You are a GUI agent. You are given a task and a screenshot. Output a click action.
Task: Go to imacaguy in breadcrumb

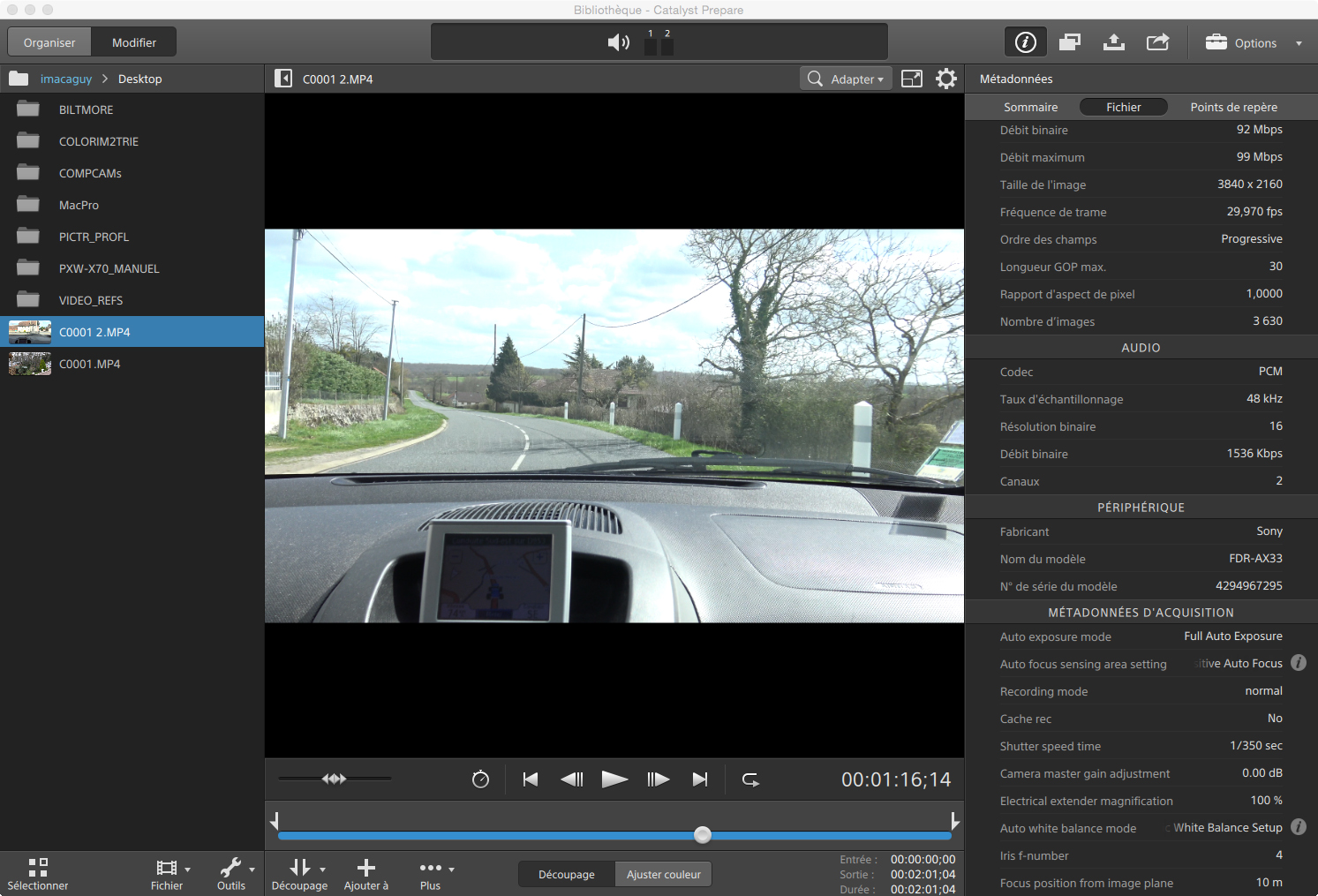click(x=66, y=79)
